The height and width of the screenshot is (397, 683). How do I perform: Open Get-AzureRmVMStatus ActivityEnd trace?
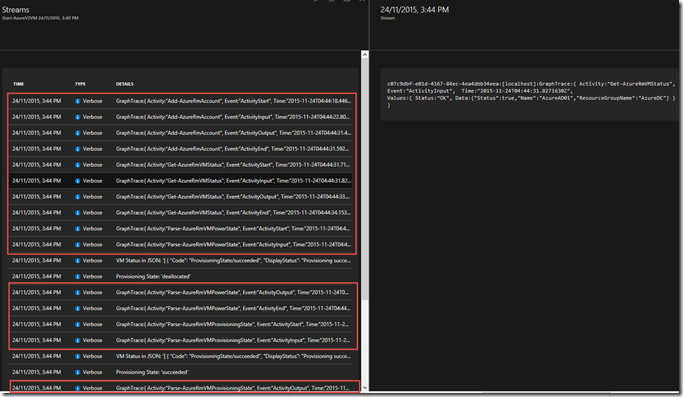click(x=180, y=213)
